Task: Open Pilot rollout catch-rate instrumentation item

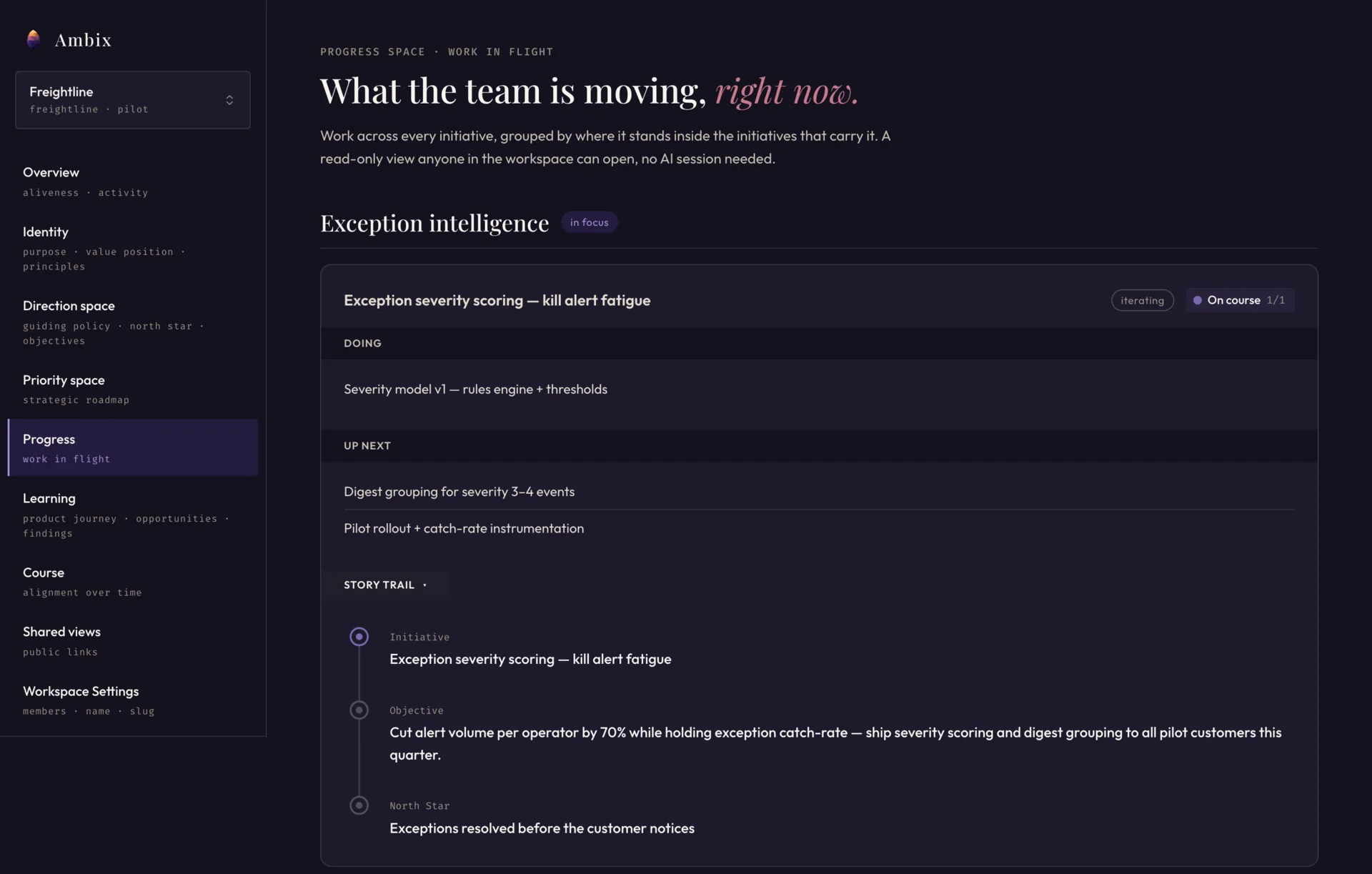Action: click(464, 528)
